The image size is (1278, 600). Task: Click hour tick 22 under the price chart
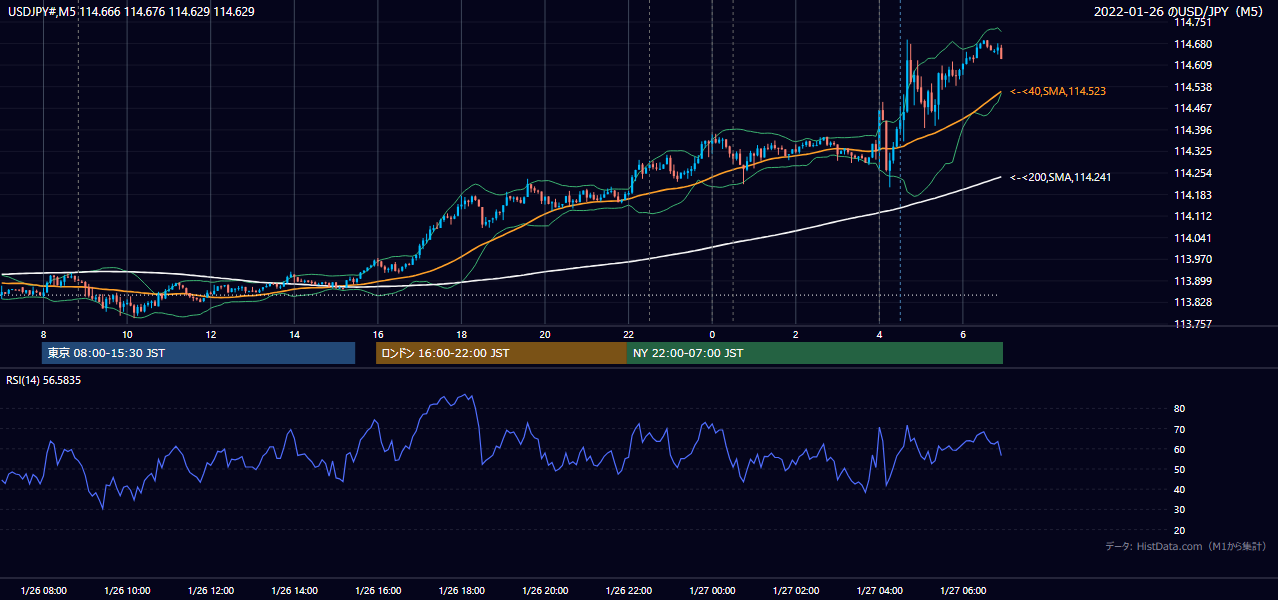[628, 334]
